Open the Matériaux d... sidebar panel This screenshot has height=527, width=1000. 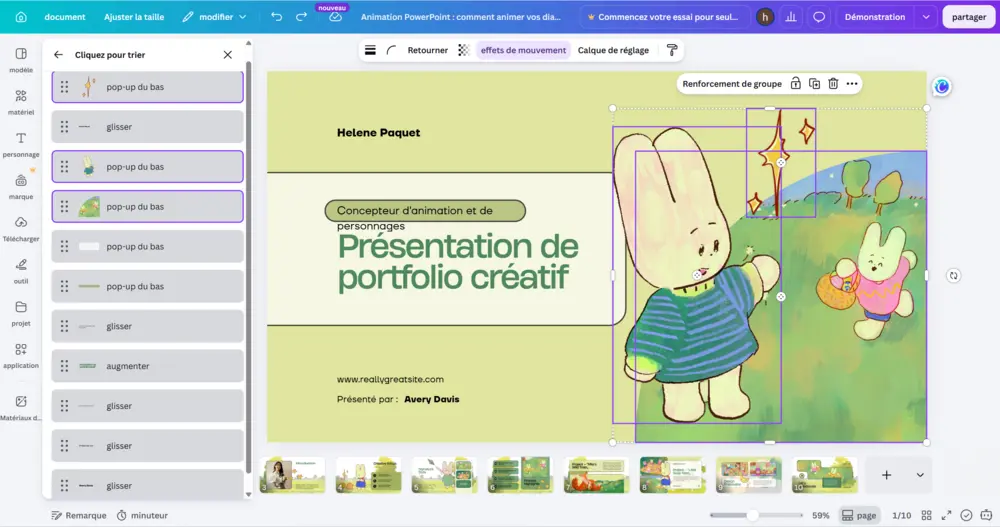pos(21,408)
